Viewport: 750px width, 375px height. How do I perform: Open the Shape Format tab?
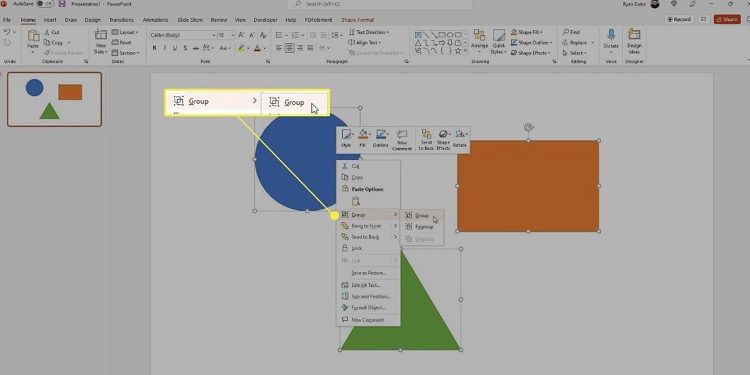click(358, 20)
